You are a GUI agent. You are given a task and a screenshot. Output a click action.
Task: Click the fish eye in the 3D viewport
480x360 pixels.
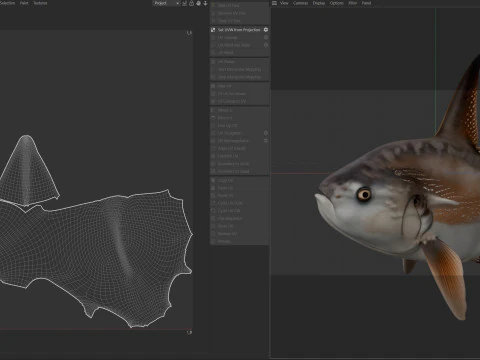364,194
